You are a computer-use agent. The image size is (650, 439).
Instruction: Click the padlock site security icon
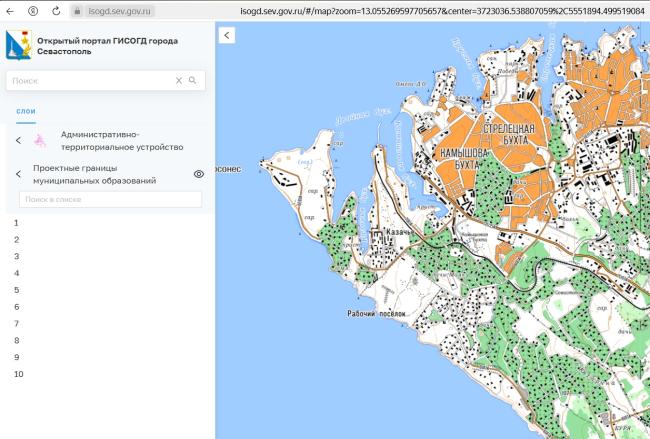click(78, 10)
